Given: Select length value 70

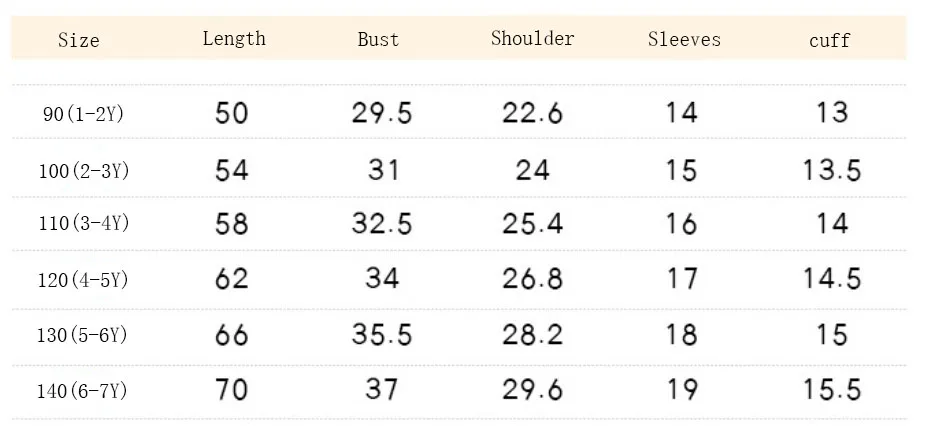Looking at the screenshot, I should (231, 390).
